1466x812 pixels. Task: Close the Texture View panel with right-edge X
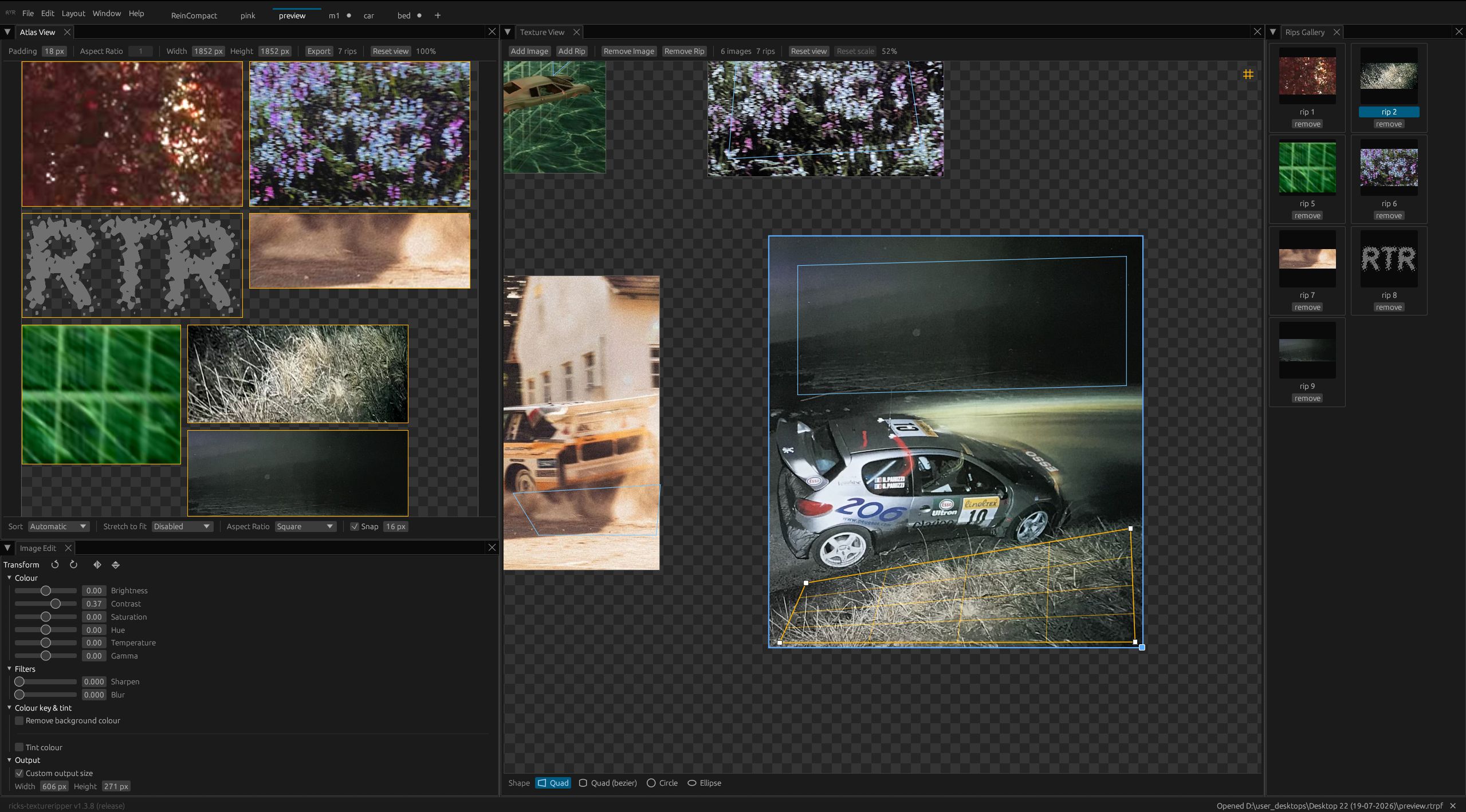tap(1257, 32)
